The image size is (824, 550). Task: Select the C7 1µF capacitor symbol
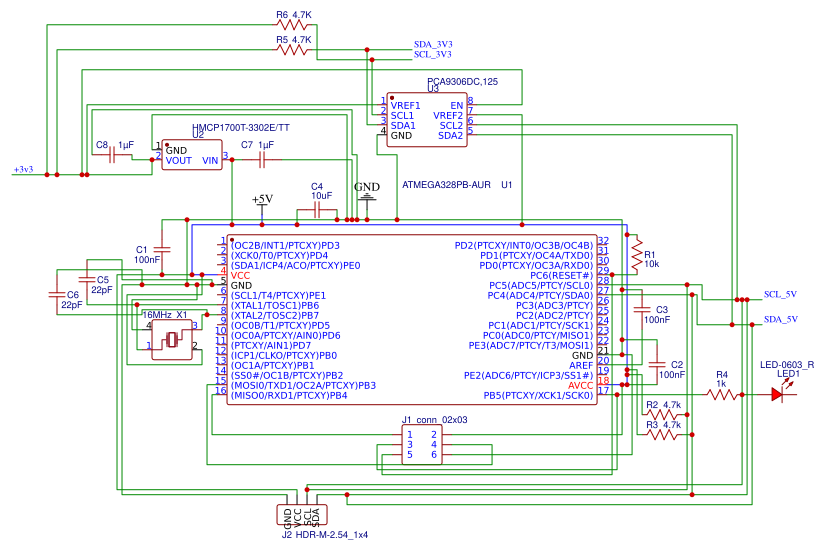click(x=262, y=160)
